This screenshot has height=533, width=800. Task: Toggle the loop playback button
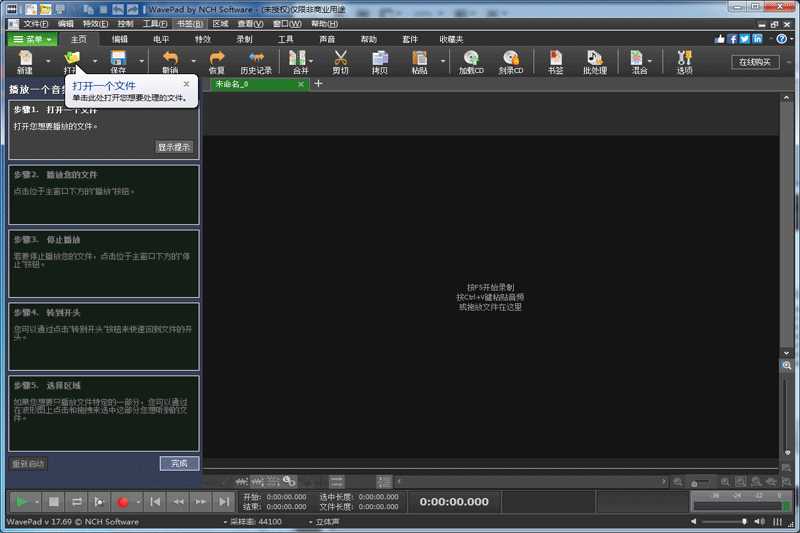point(77,501)
